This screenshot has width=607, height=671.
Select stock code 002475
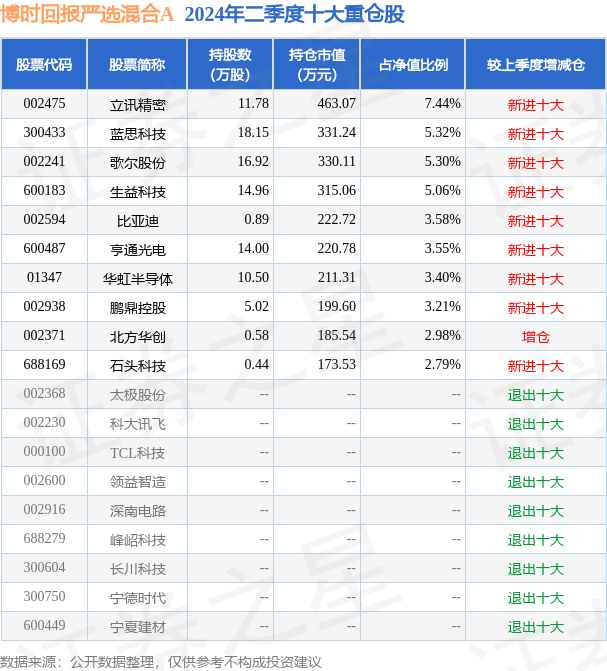pyautogui.click(x=45, y=104)
